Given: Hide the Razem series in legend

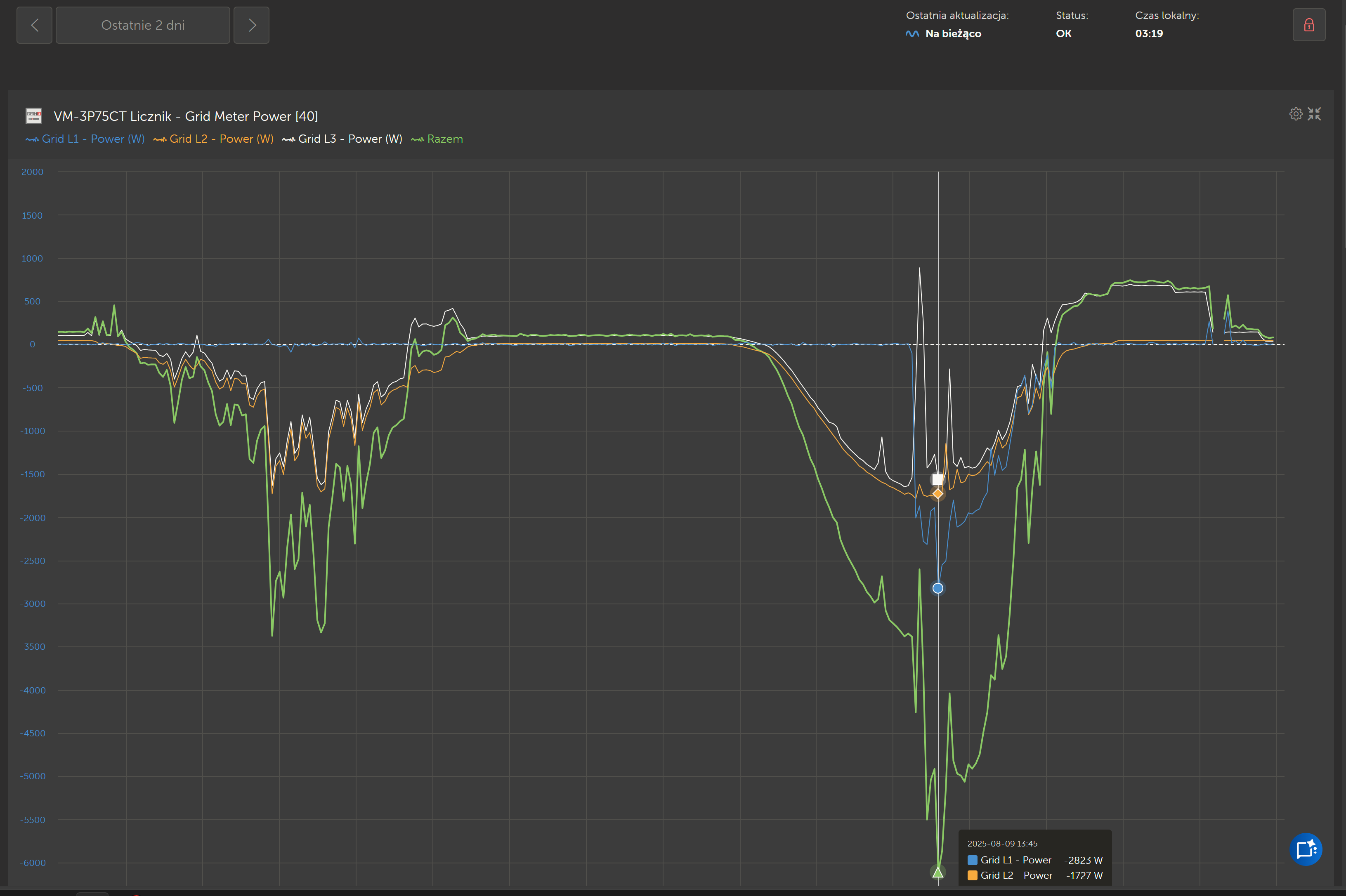Looking at the screenshot, I should coord(437,139).
